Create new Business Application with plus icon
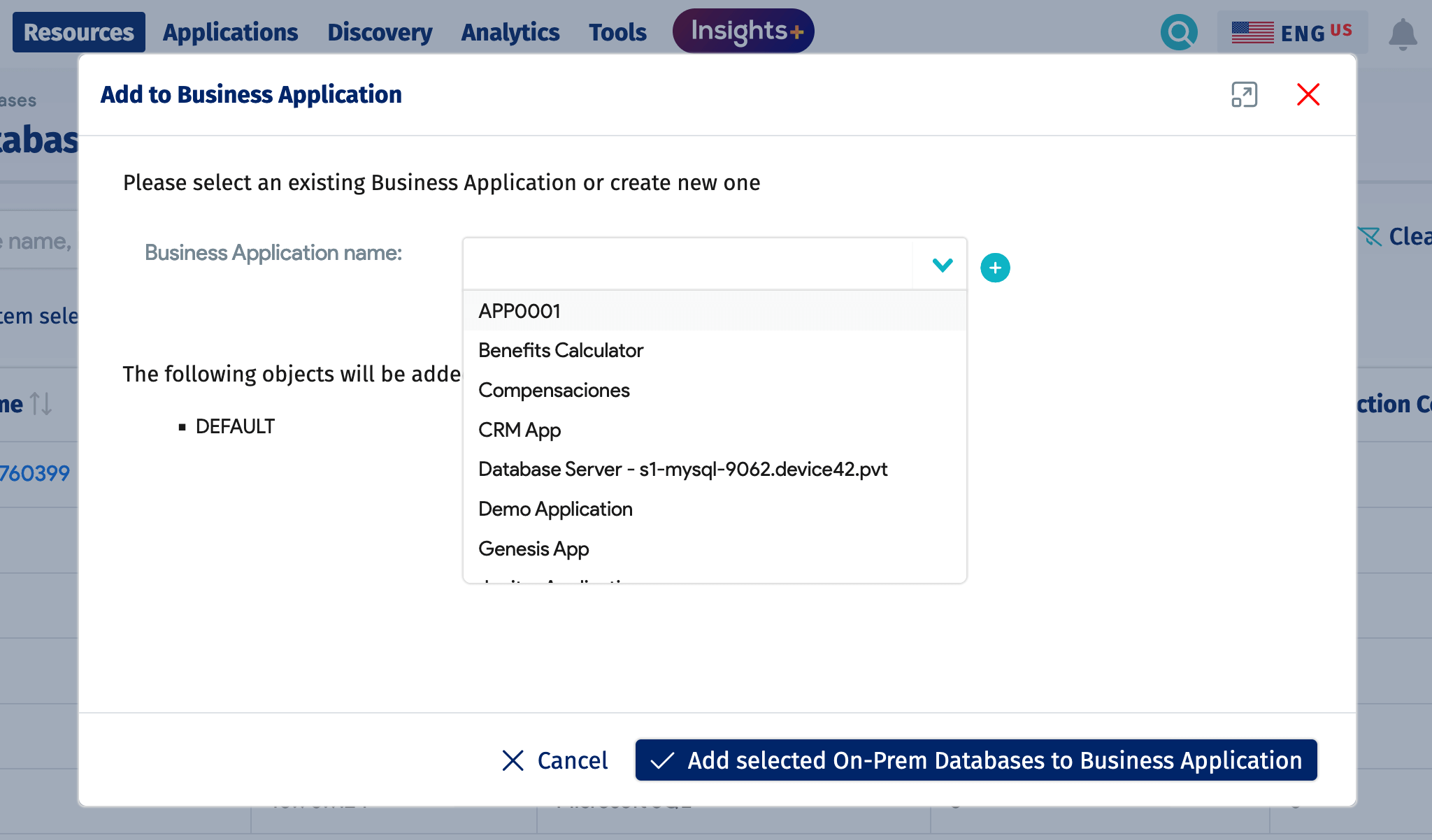Image resolution: width=1432 pixels, height=840 pixels. pyautogui.click(x=995, y=266)
